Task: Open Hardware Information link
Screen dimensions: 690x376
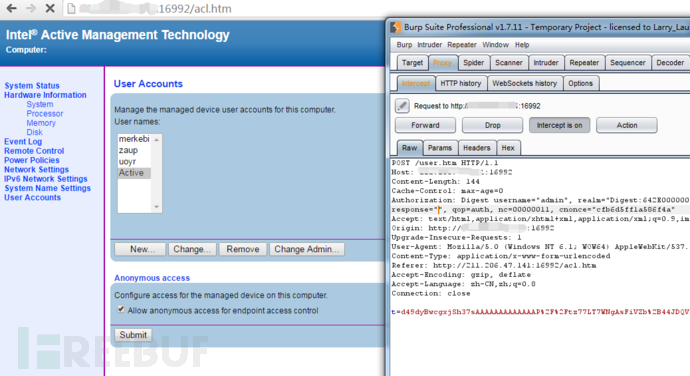Action: click(45, 95)
